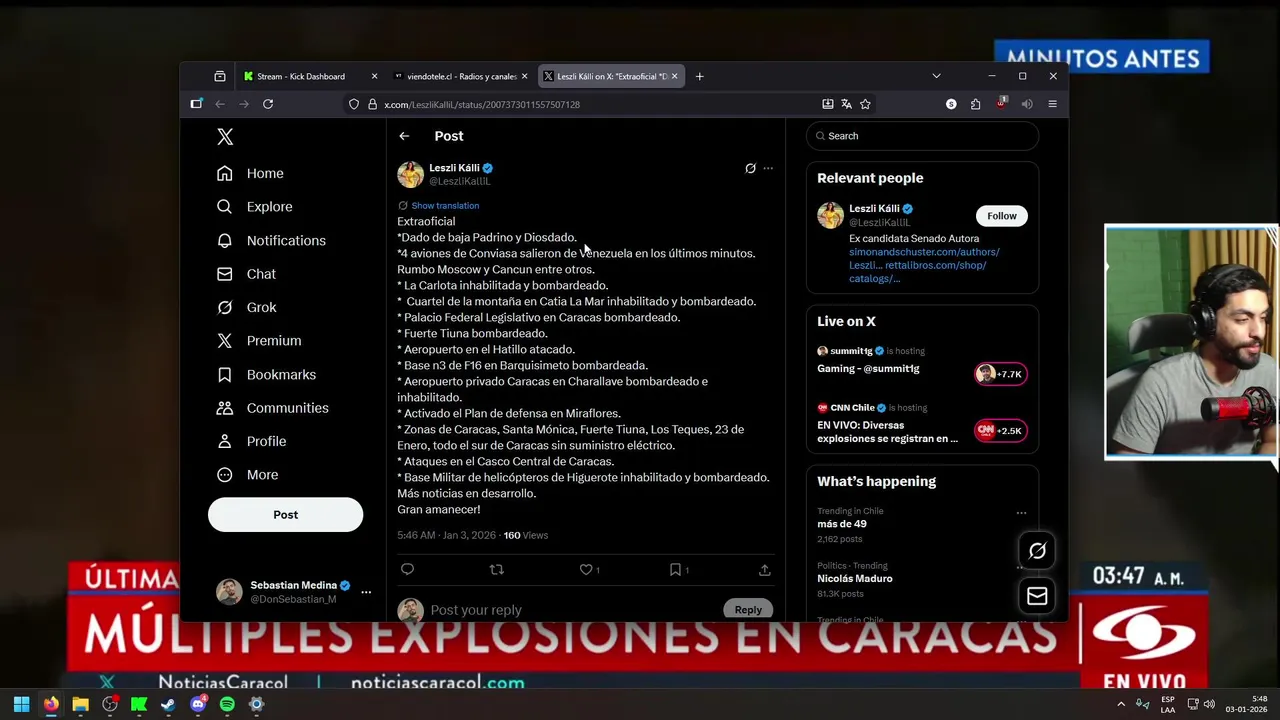Image resolution: width=1280 pixels, height=720 pixels.
Task: Switch to Stream - Kick Dashboard tab
Action: coord(300,77)
